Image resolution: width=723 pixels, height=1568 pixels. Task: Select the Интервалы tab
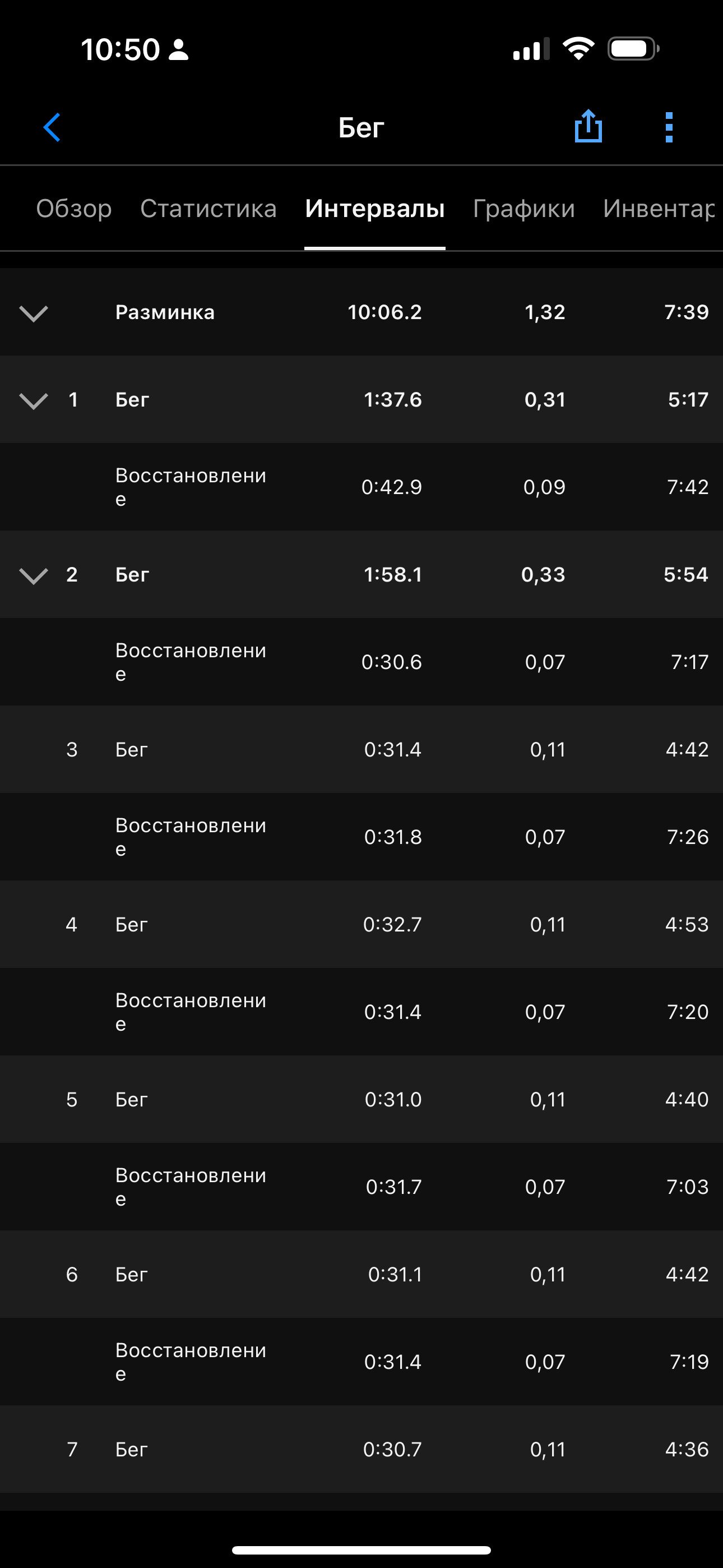[x=375, y=208]
